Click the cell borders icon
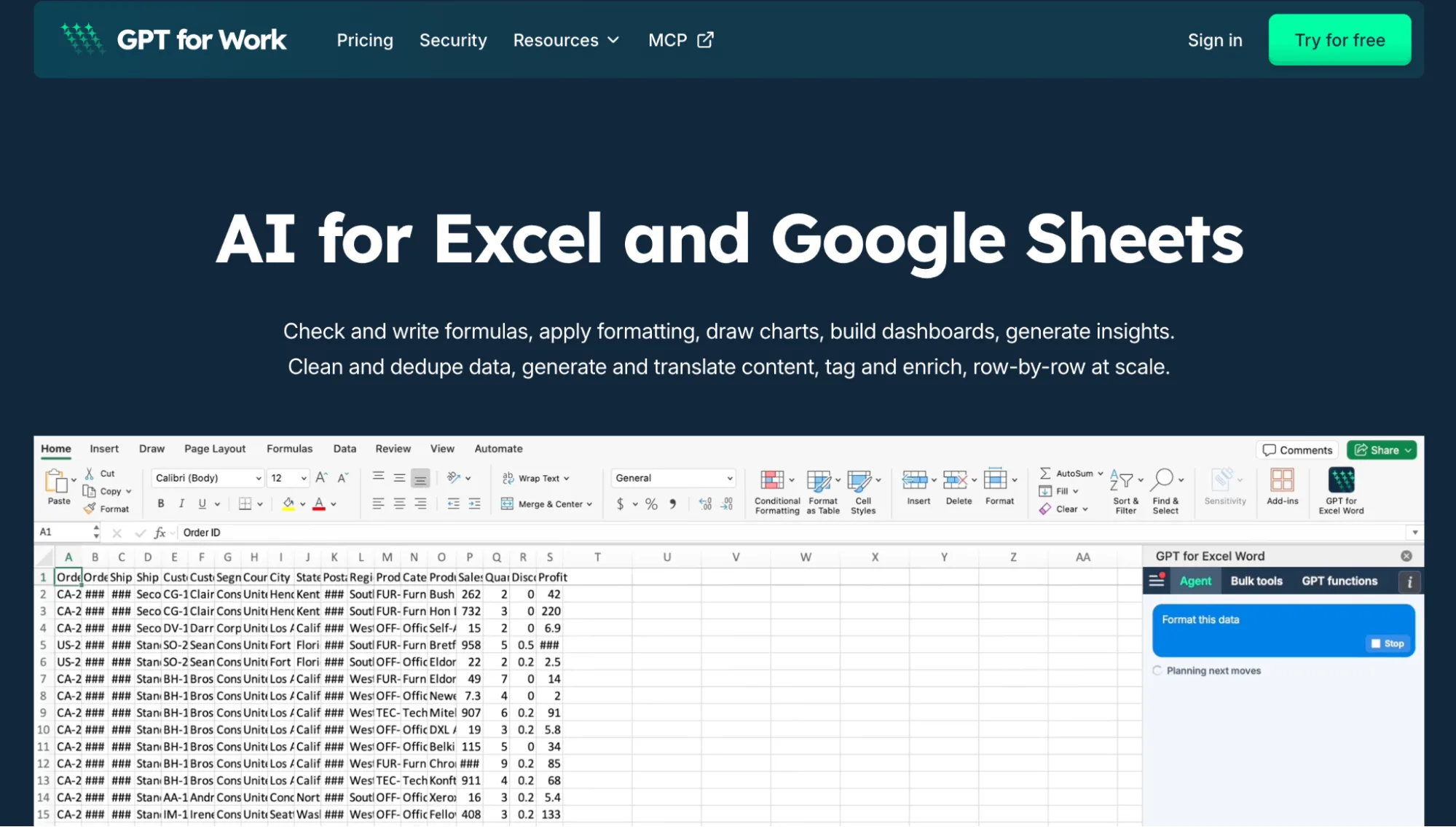 (245, 503)
